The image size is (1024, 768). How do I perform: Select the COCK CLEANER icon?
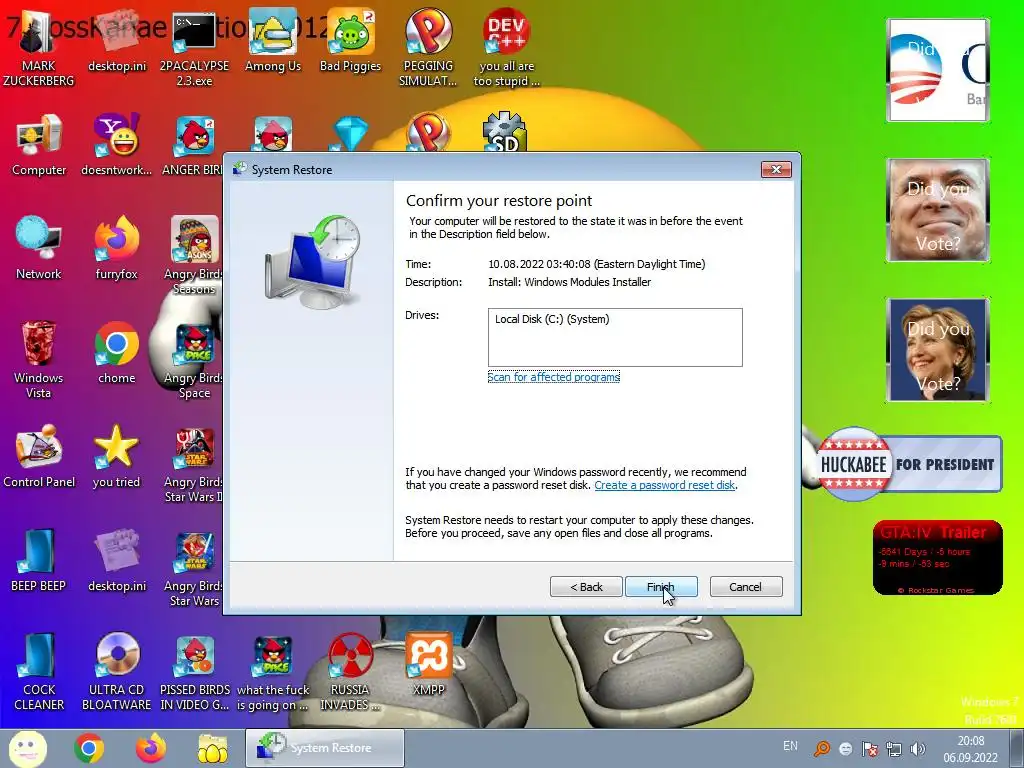coord(39,673)
